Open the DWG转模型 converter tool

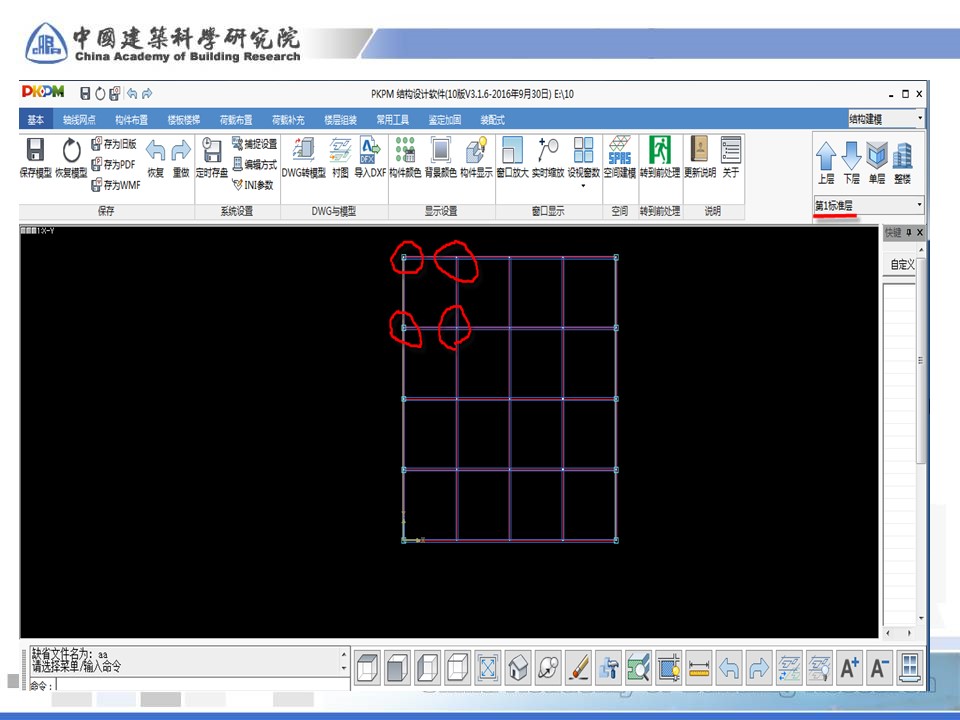(x=303, y=151)
